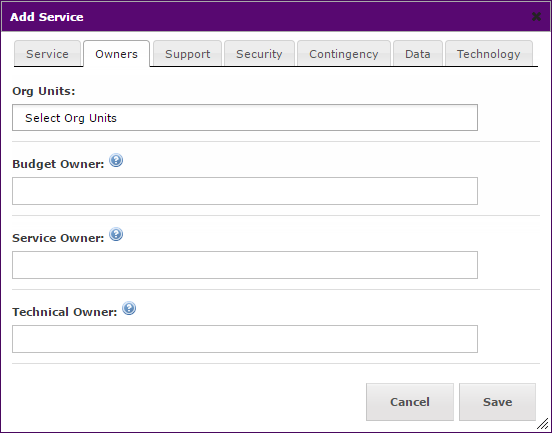Open the Data tab
The width and height of the screenshot is (552, 433).
coord(418,54)
